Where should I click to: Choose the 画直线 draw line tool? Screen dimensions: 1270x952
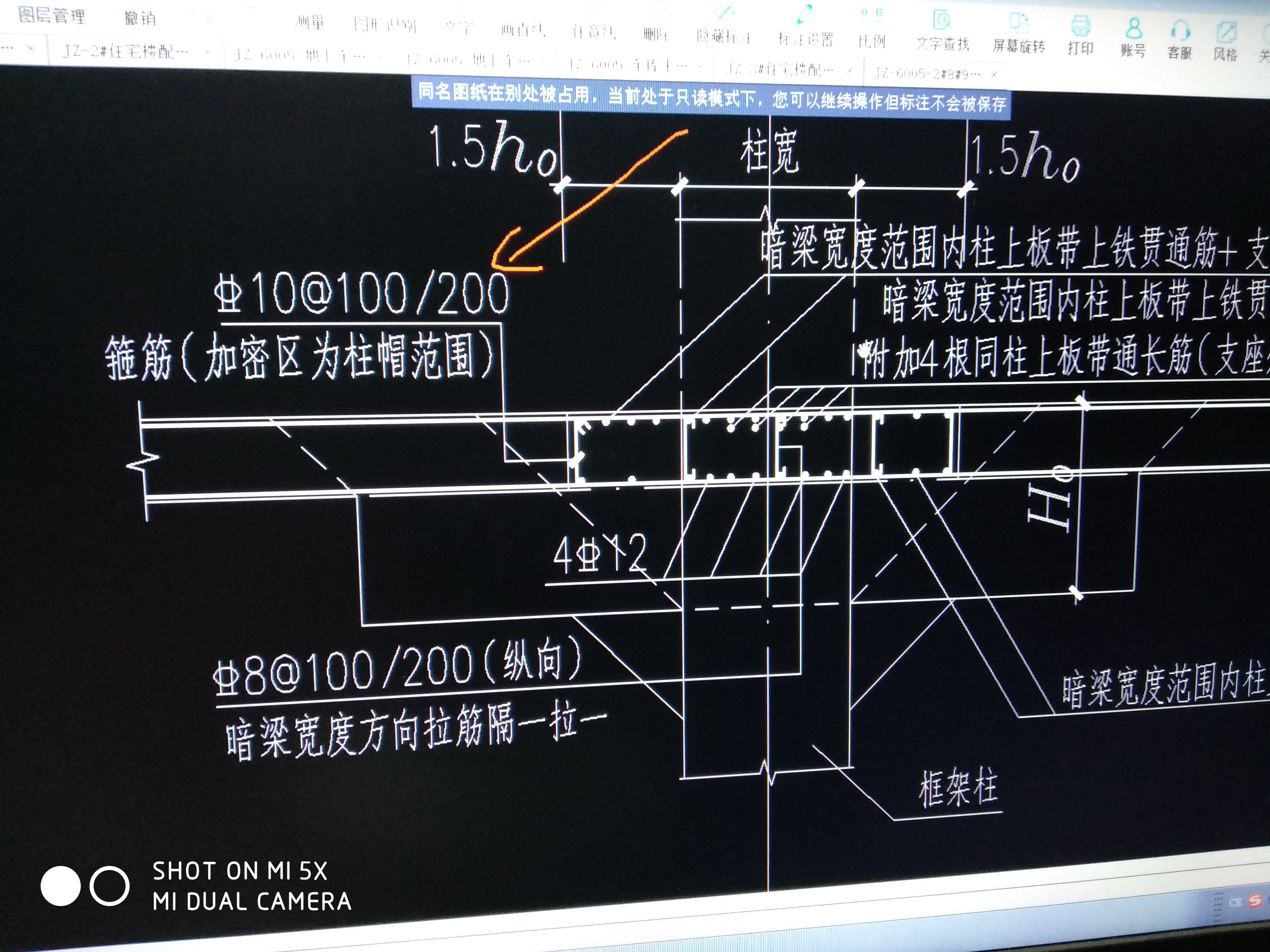pos(523,29)
